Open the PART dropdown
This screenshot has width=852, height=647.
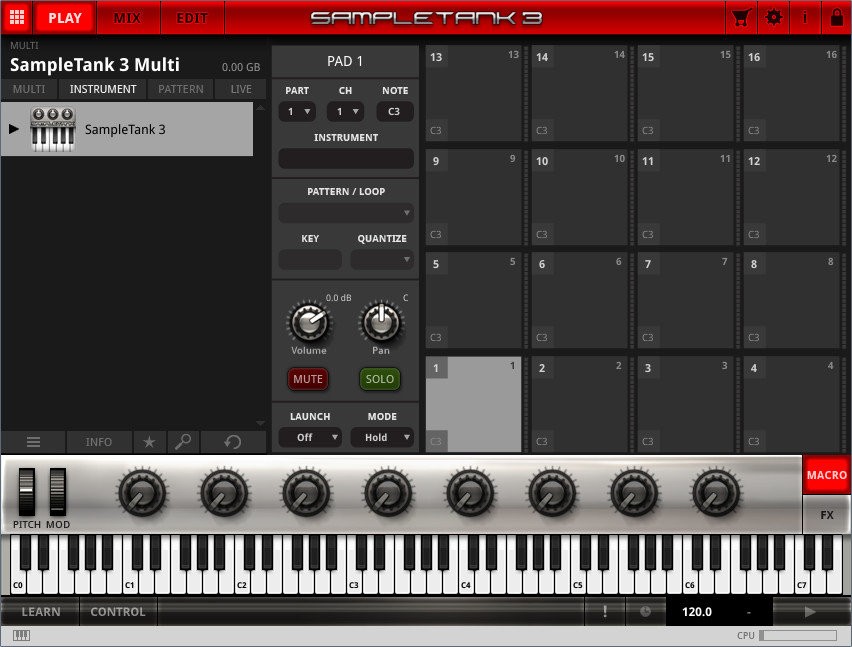point(297,111)
